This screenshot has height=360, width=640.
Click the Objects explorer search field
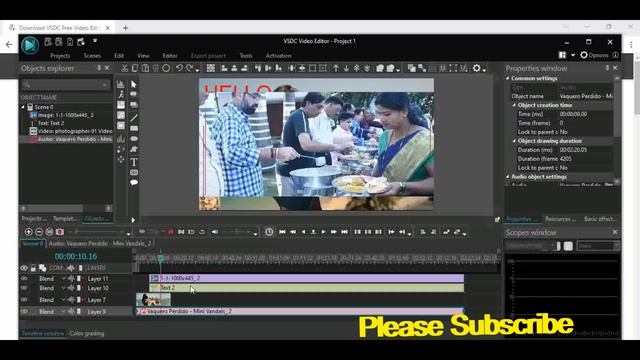point(65,84)
